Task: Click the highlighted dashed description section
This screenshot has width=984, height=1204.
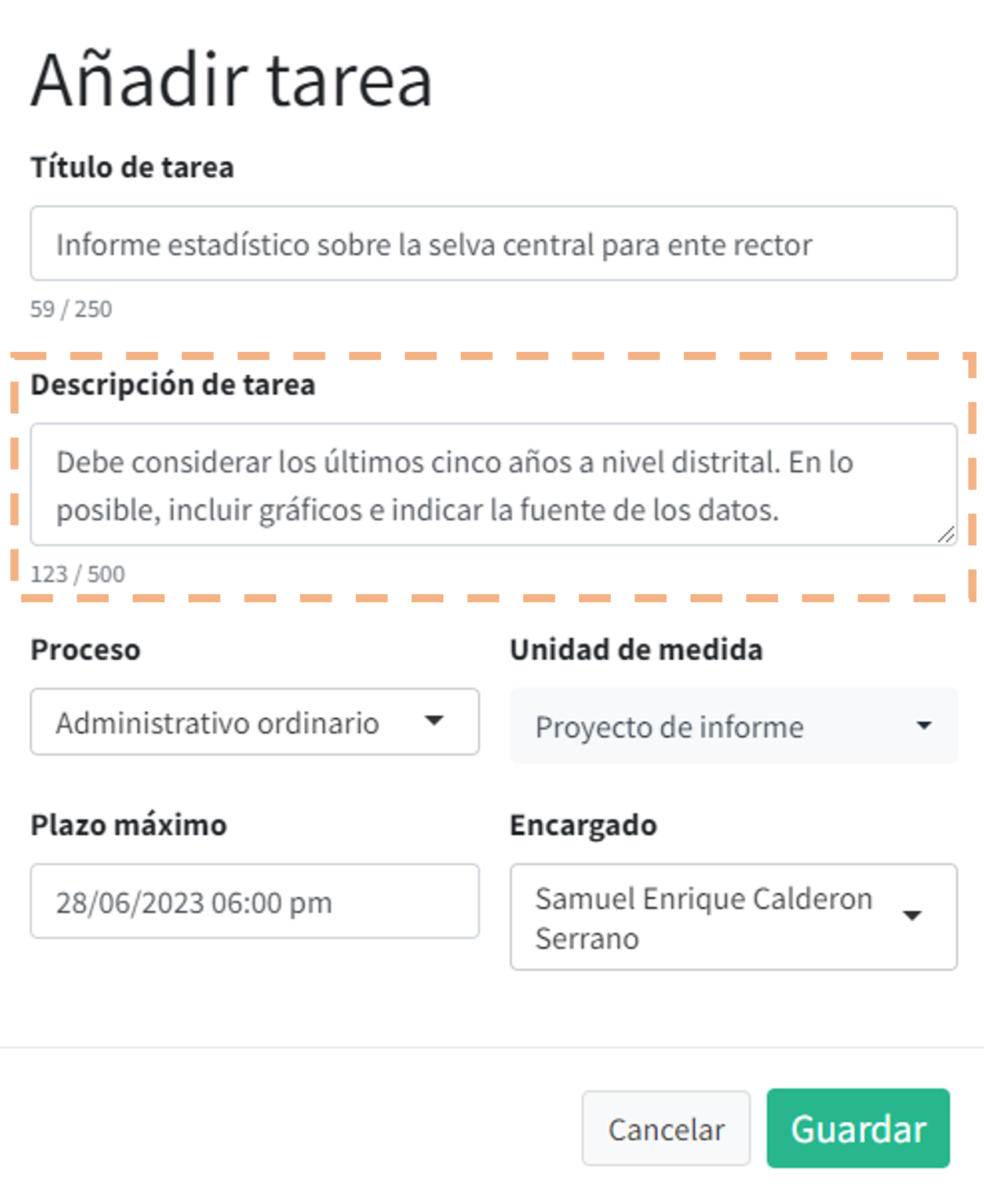Action: (493, 475)
